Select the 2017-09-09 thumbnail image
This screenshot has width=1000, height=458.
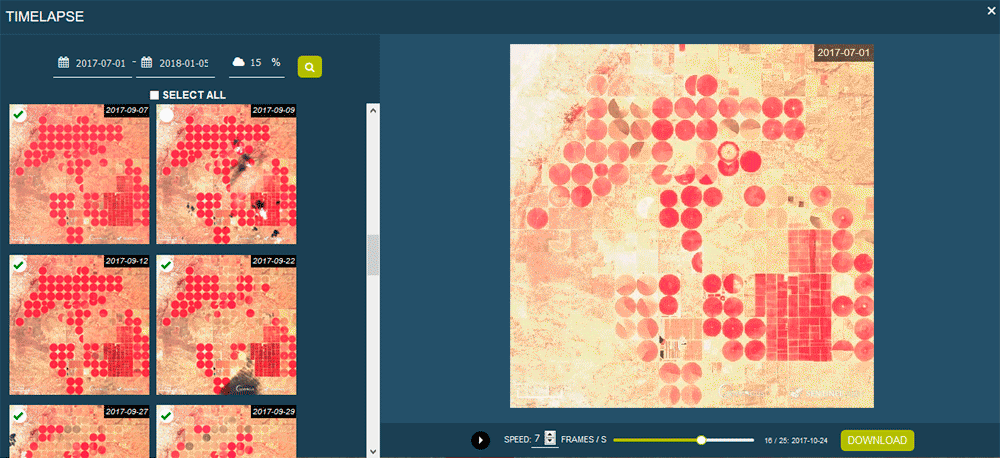[x=226, y=174]
